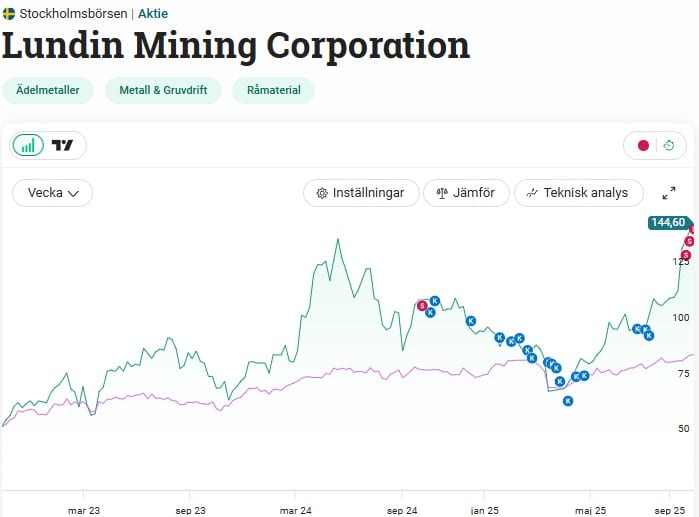This screenshot has width=699, height=517.
Task: Open the Vecka interval dropdown
Action: point(53,193)
